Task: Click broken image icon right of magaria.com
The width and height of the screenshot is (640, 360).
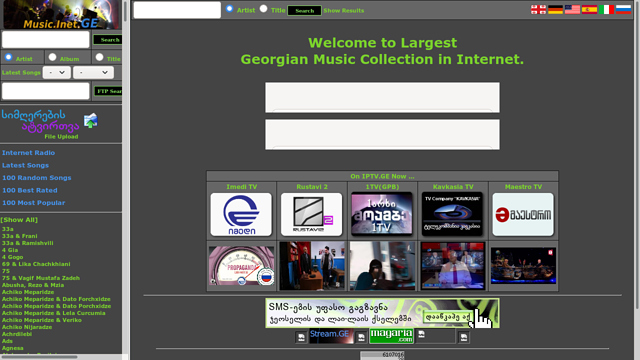Action: point(422,334)
